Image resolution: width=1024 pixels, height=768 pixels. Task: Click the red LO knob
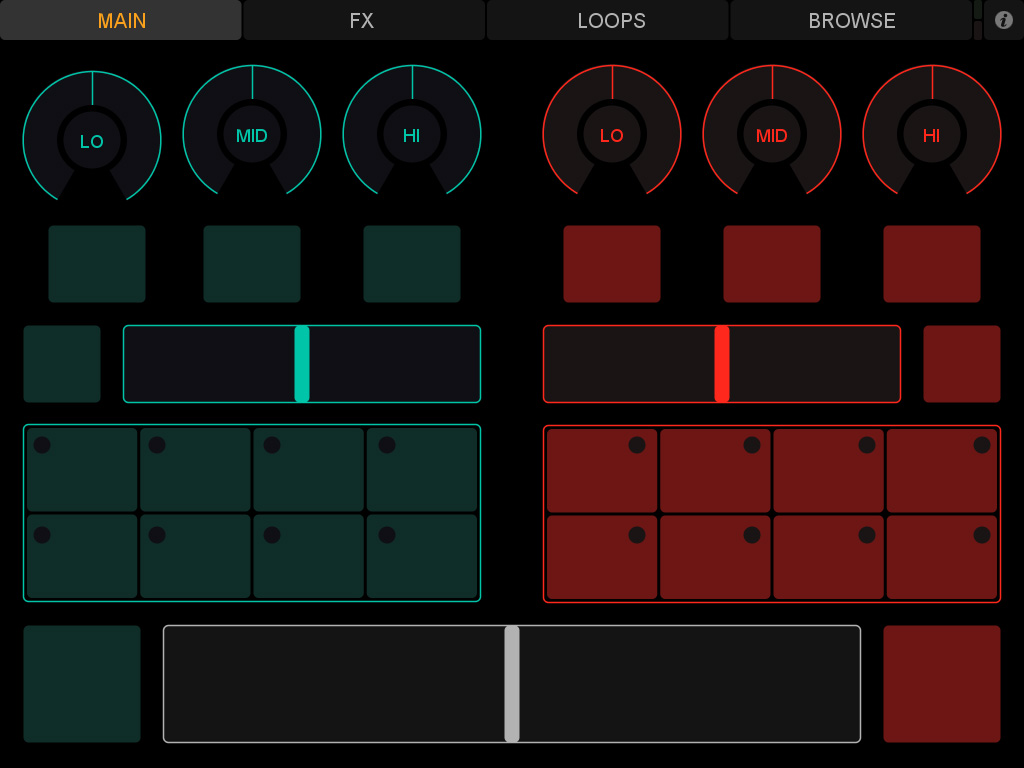point(612,135)
